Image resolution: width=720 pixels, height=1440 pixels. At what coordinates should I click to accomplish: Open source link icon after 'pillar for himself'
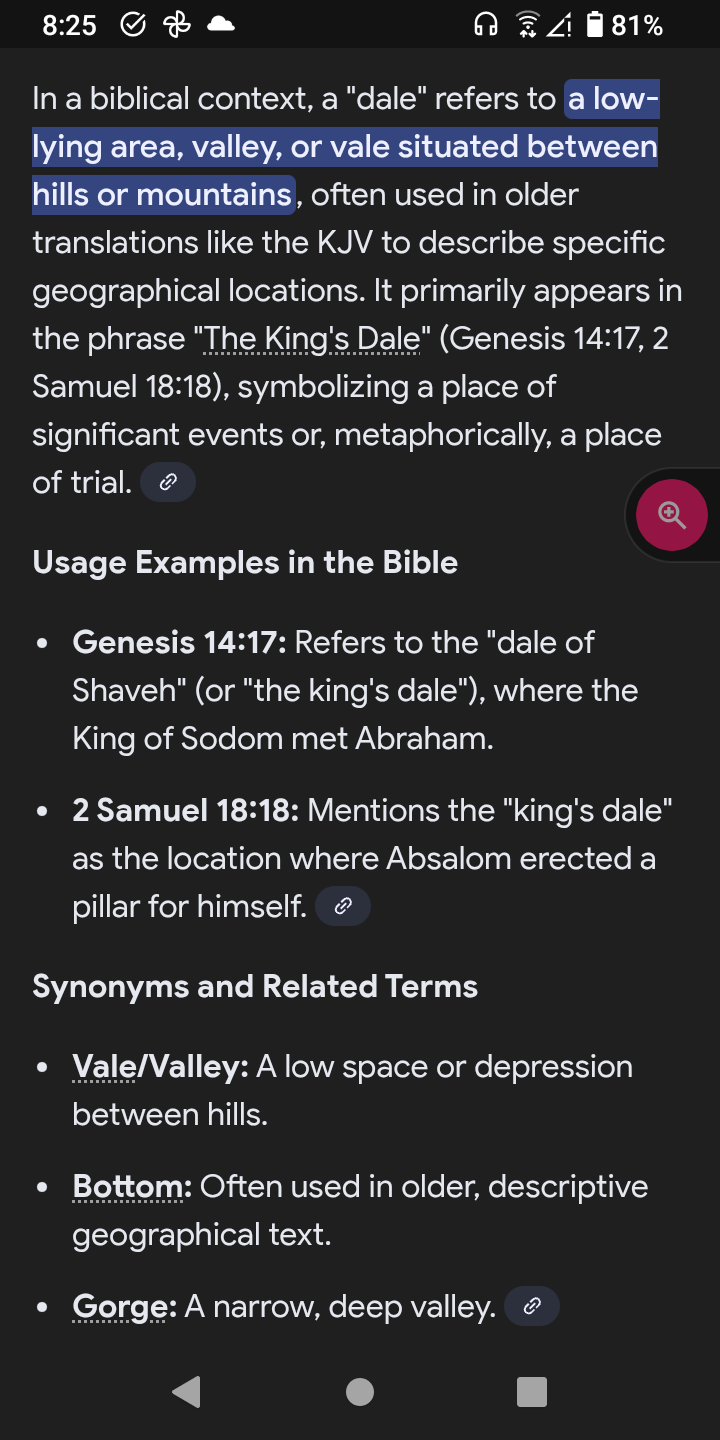pyautogui.click(x=342, y=907)
